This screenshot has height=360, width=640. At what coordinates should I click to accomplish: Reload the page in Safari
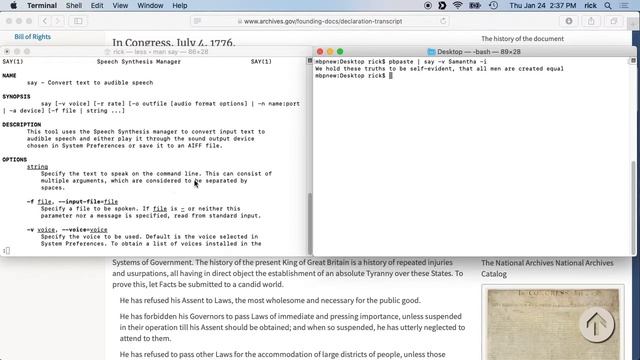[443, 21]
